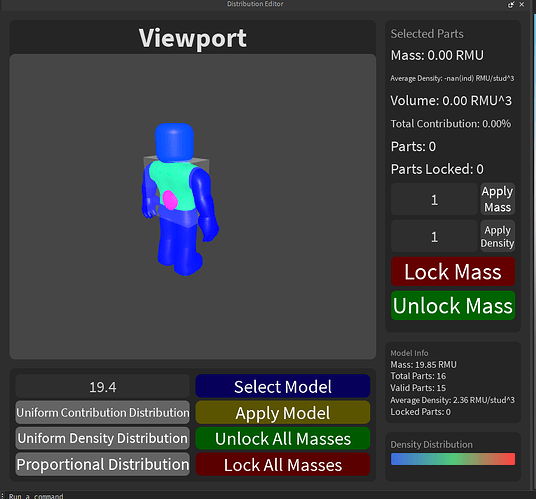Close the Distribution Editor panel
Image resolution: width=536 pixels, height=499 pixels.
[522, 4]
